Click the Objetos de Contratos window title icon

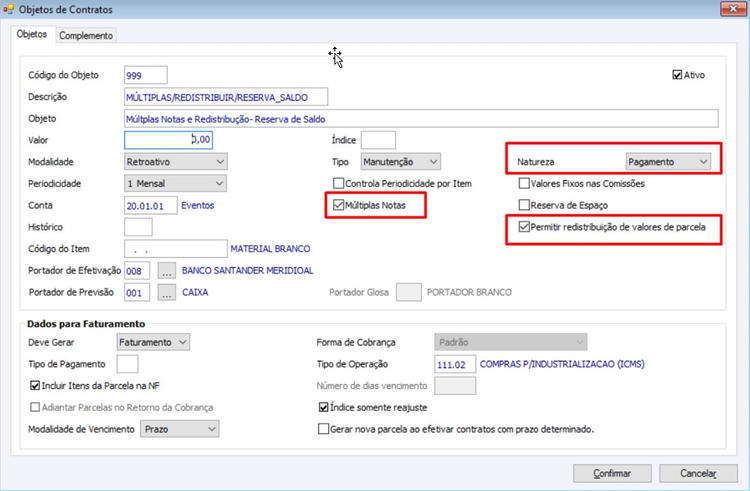point(8,9)
